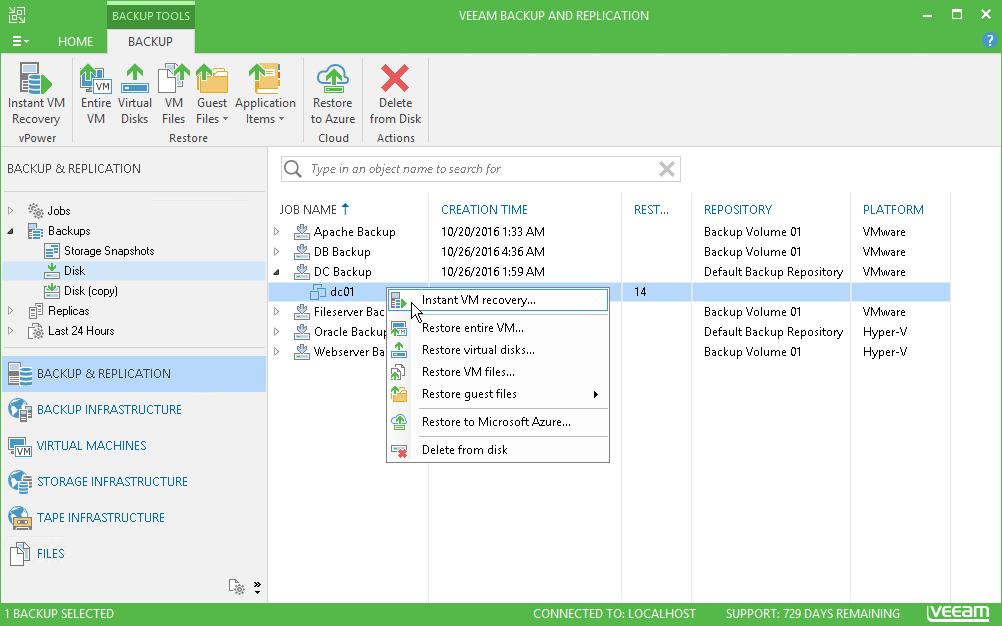The width and height of the screenshot is (1002, 626).
Task: Open the Storage Infrastructure view
Action: click(113, 481)
